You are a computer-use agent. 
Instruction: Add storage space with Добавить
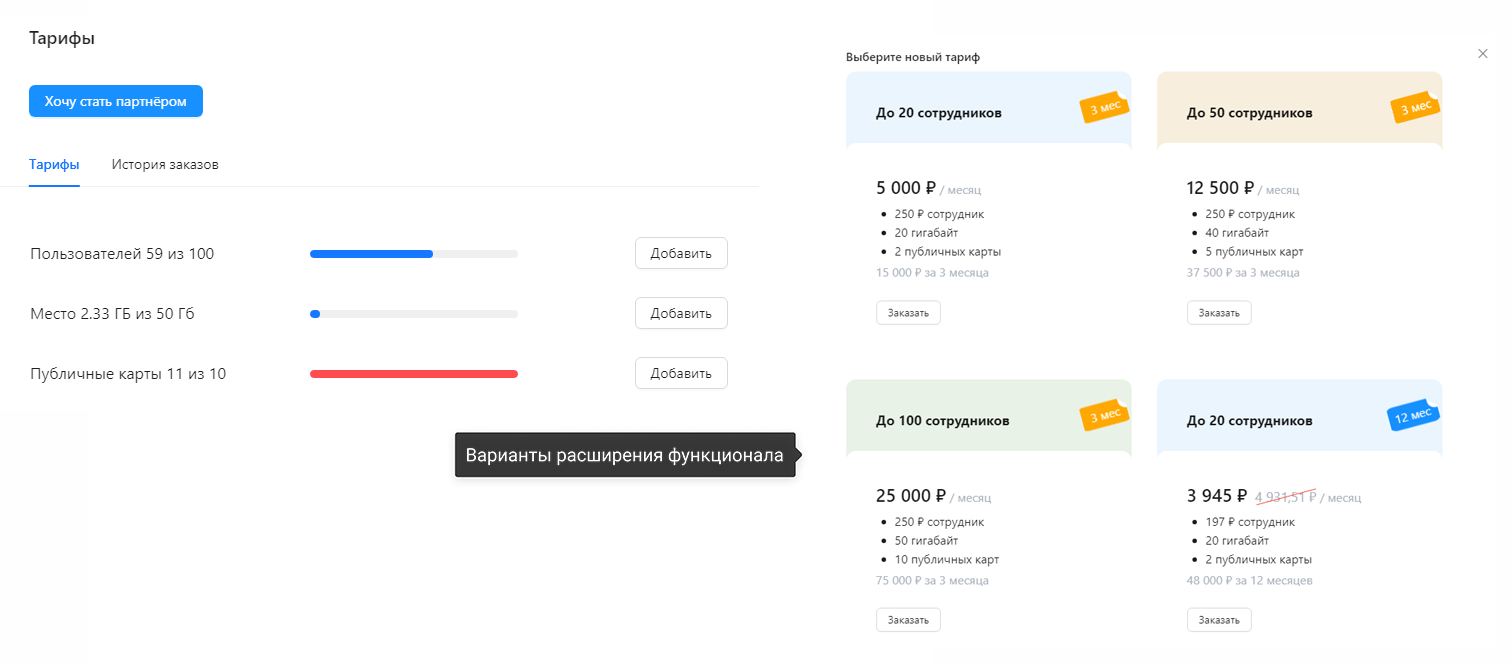tap(681, 313)
